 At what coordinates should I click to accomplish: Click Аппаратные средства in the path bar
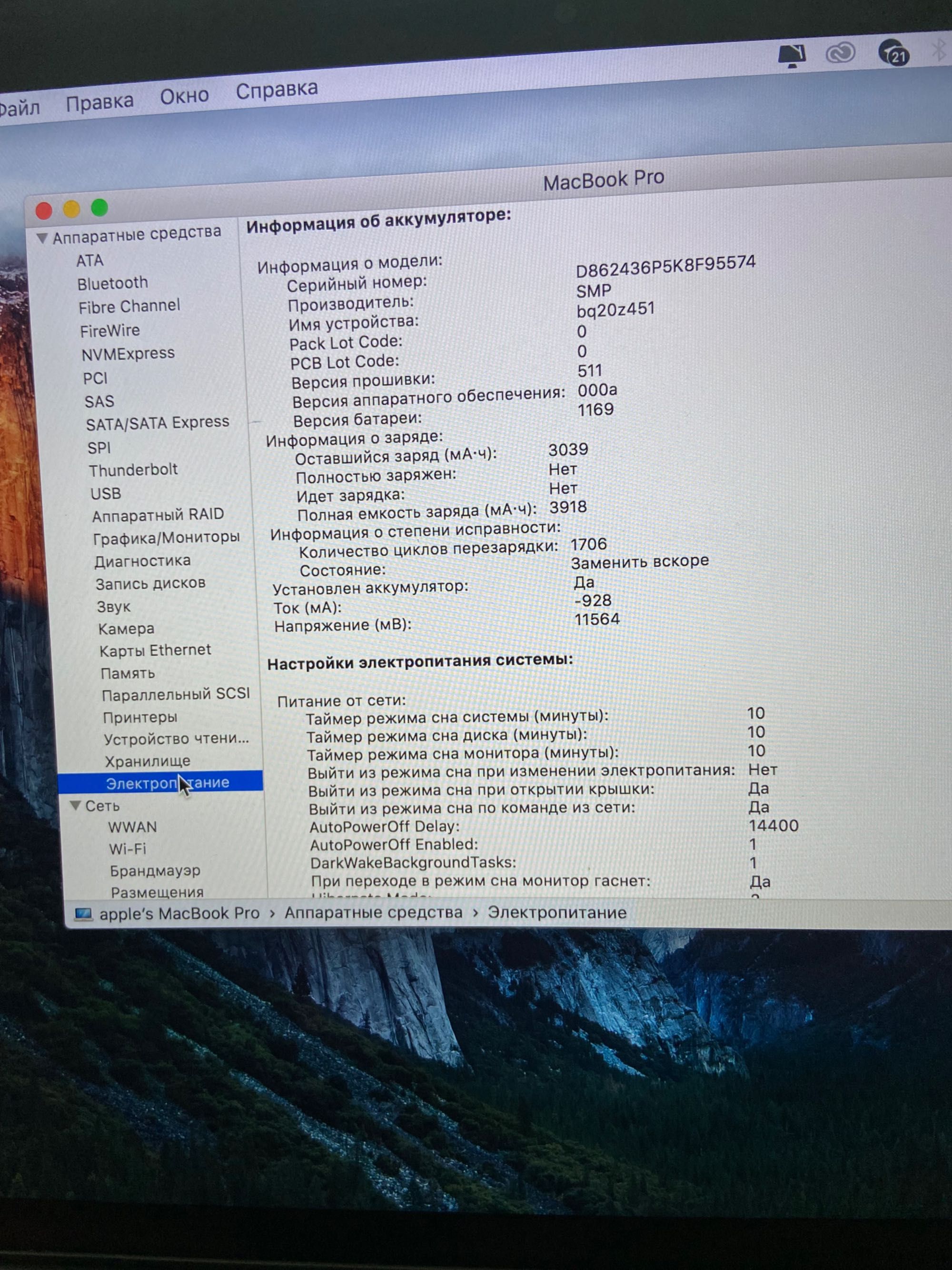click(x=374, y=913)
